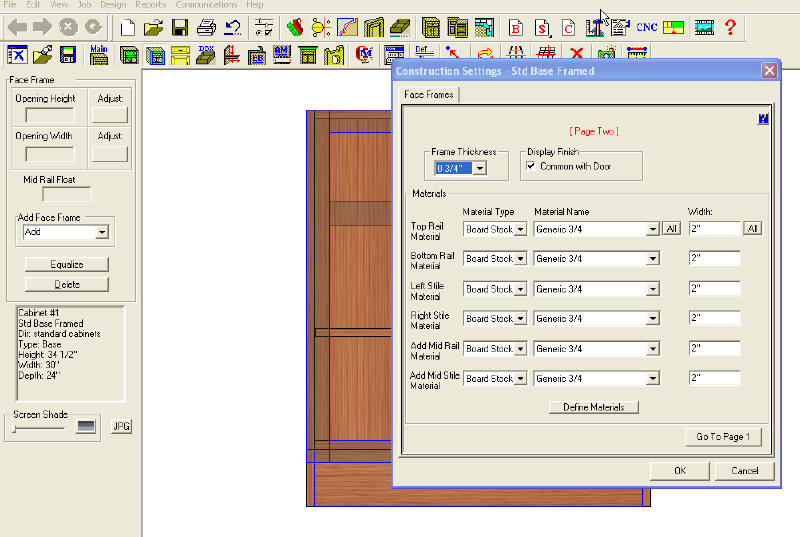Screen dimensions: 800x537
Task: Click the All button beside Width
Action: (x=753, y=229)
